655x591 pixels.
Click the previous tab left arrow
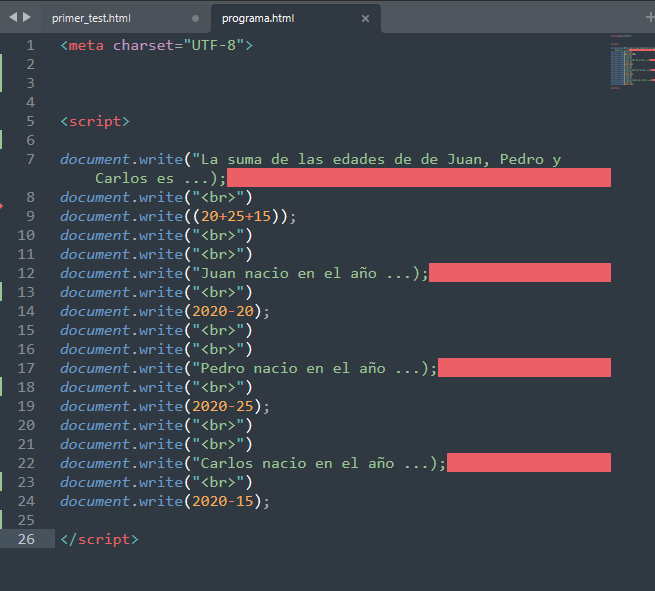pyautogui.click(x=13, y=17)
